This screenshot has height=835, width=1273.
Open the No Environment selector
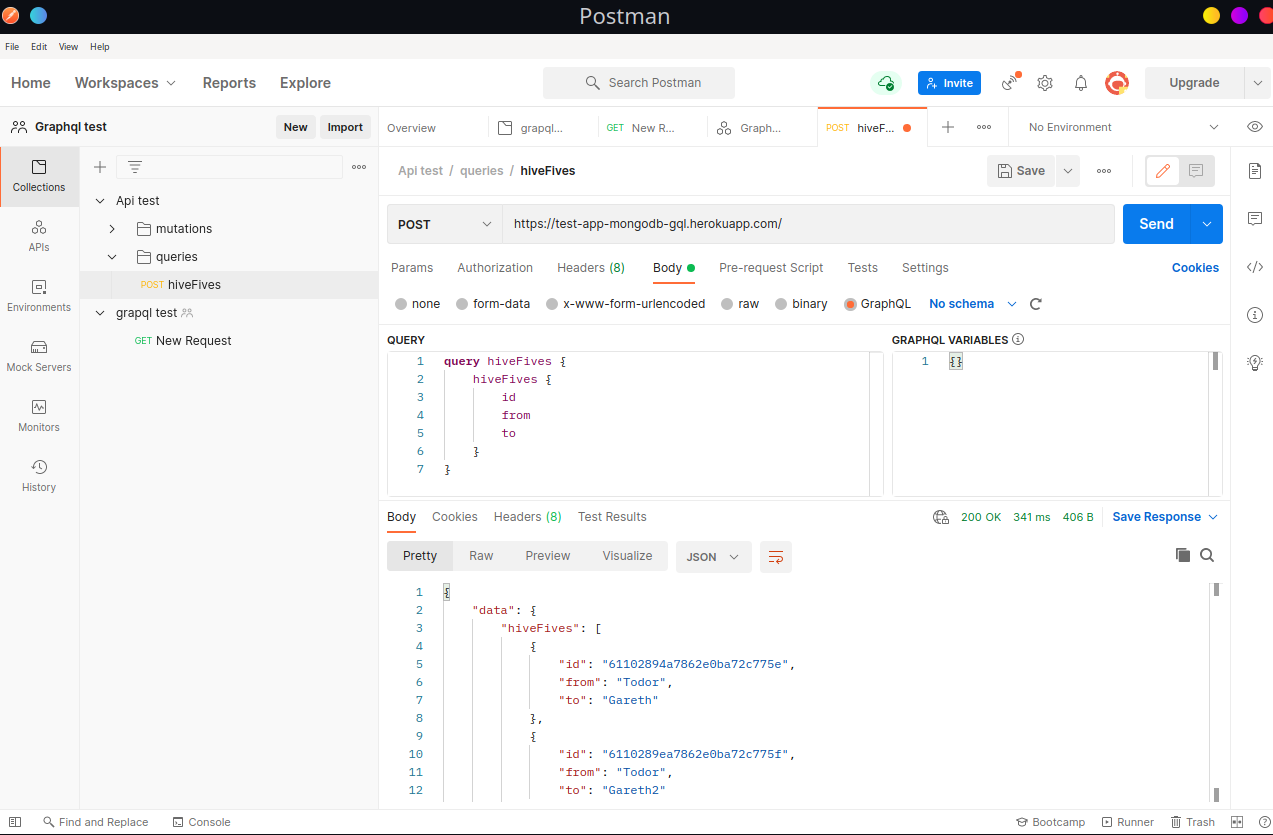tap(1123, 127)
